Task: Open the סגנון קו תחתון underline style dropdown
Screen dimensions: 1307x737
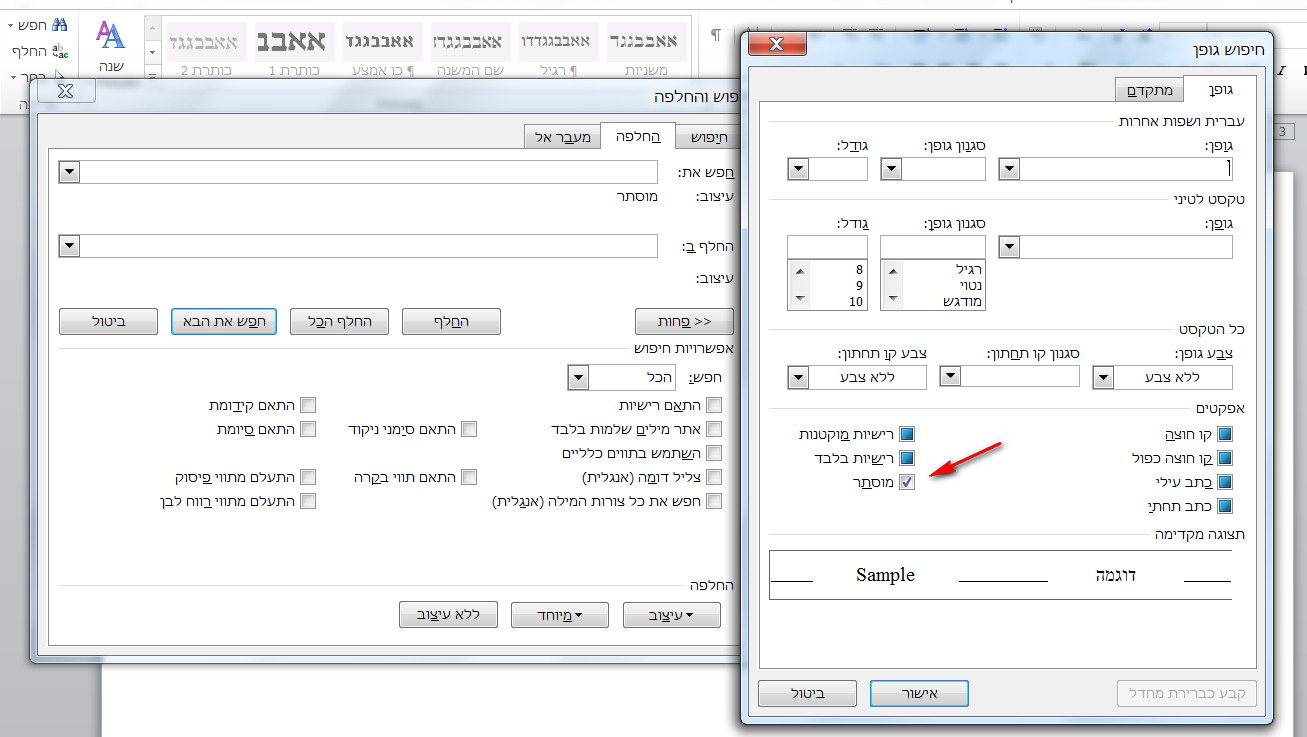Action: pyautogui.click(x=951, y=377)
